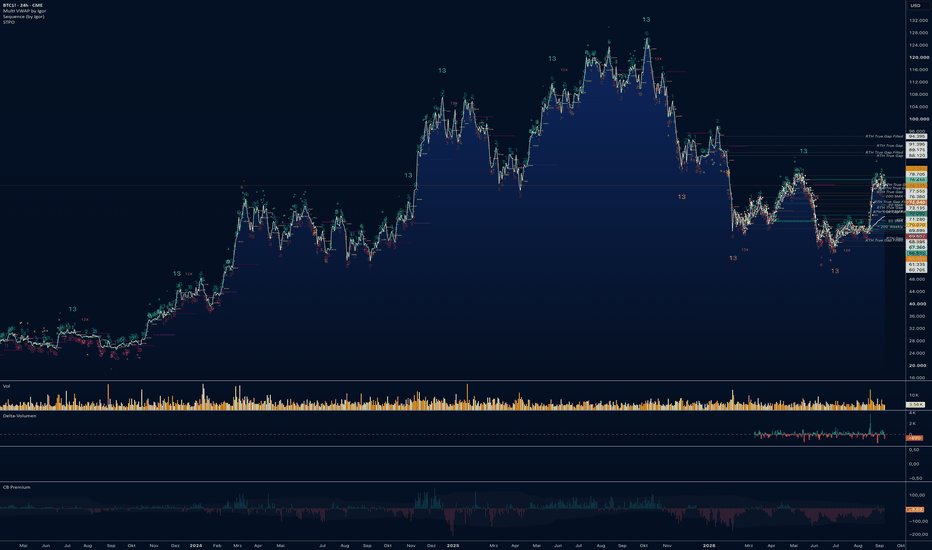
Task: Select the Multi VWAP by Igor indicator legend
Action: [x=24, y=11]
